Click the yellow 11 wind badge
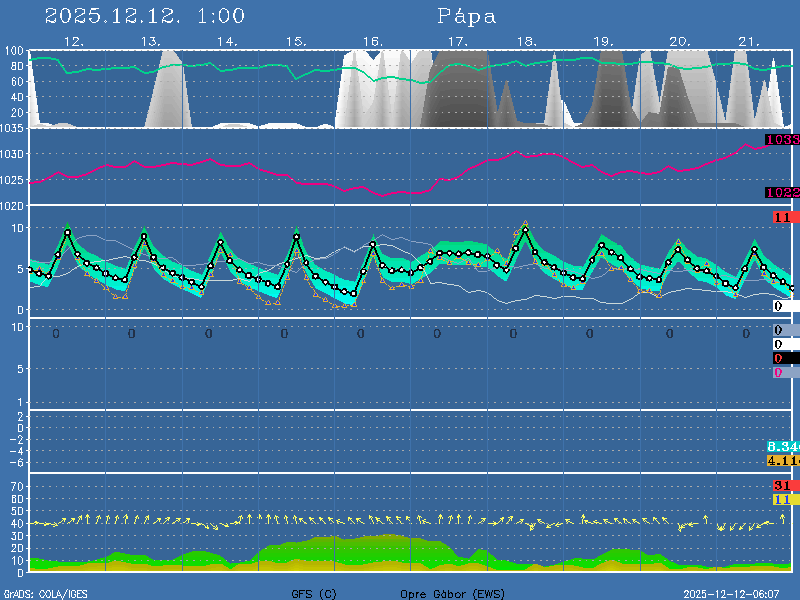 pos(782,499)
